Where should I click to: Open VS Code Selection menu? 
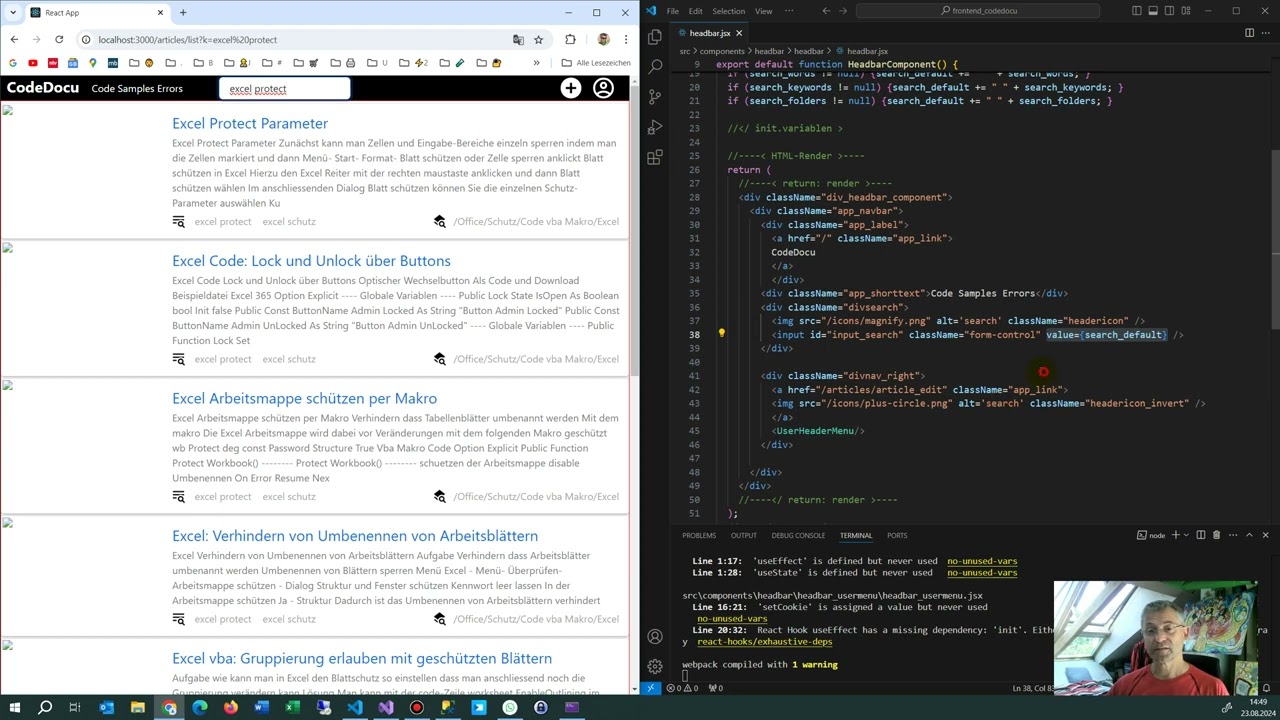[728, 11]
